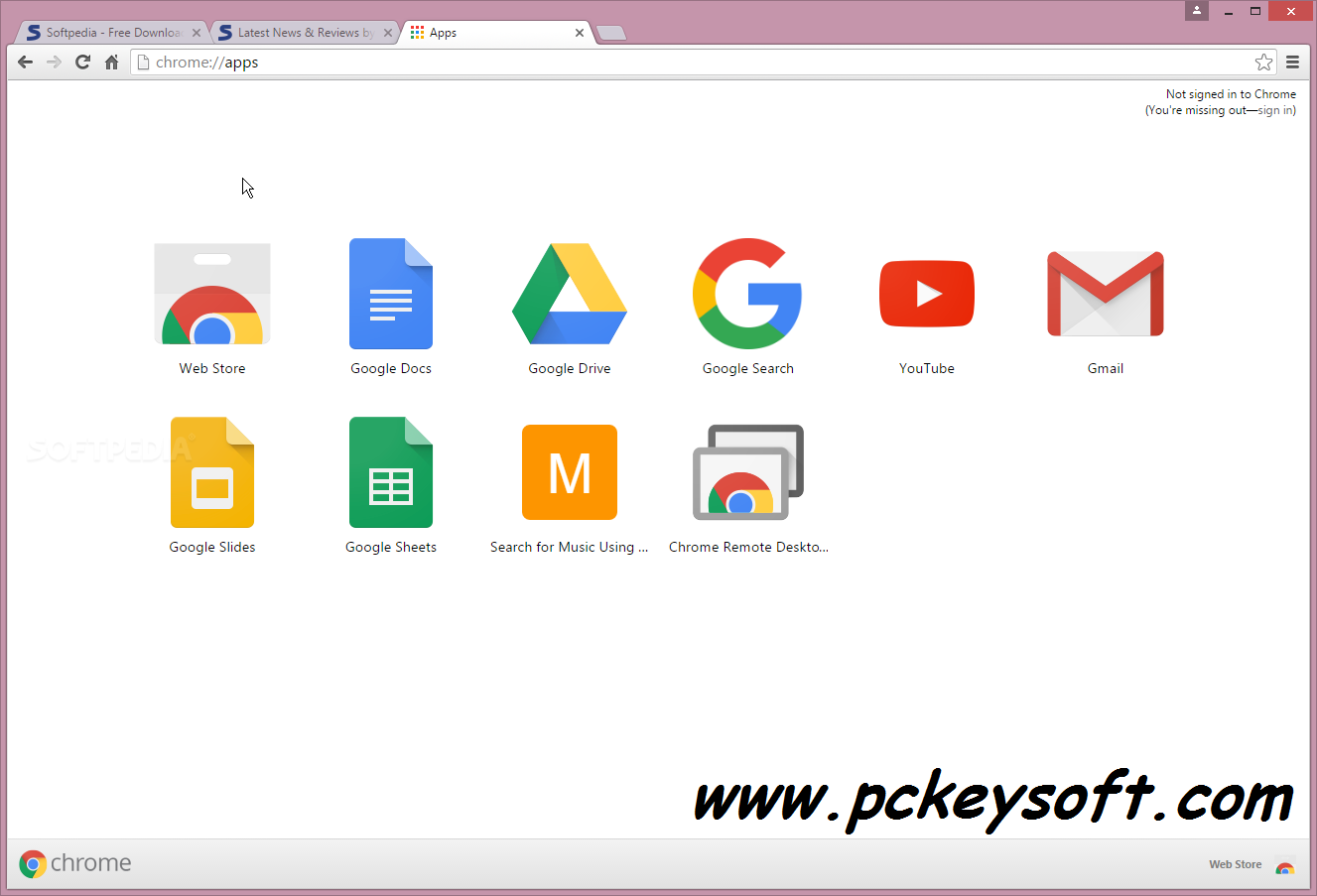
Task: Click the Not signed in to Chrome text
Action: click(x=1231, y=94)
